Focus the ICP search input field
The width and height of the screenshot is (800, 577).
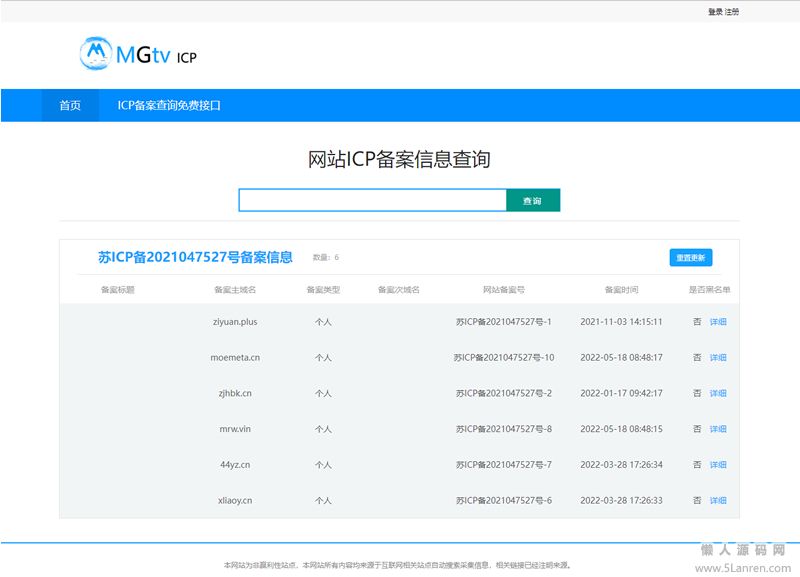(x=372, y=201)
